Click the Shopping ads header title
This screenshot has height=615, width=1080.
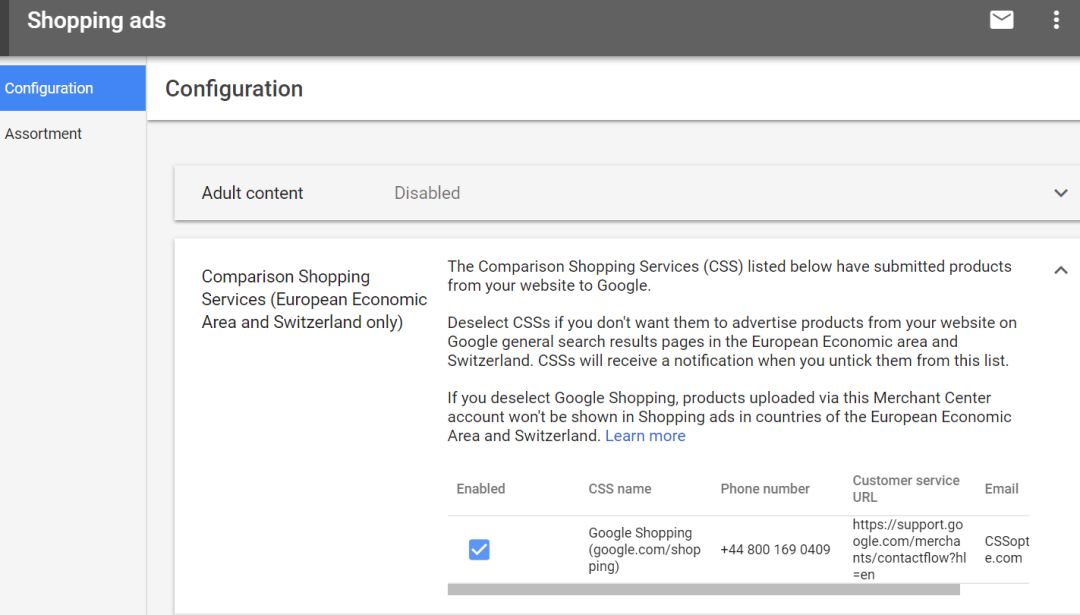pyautogui.click(x=96, y=20)
